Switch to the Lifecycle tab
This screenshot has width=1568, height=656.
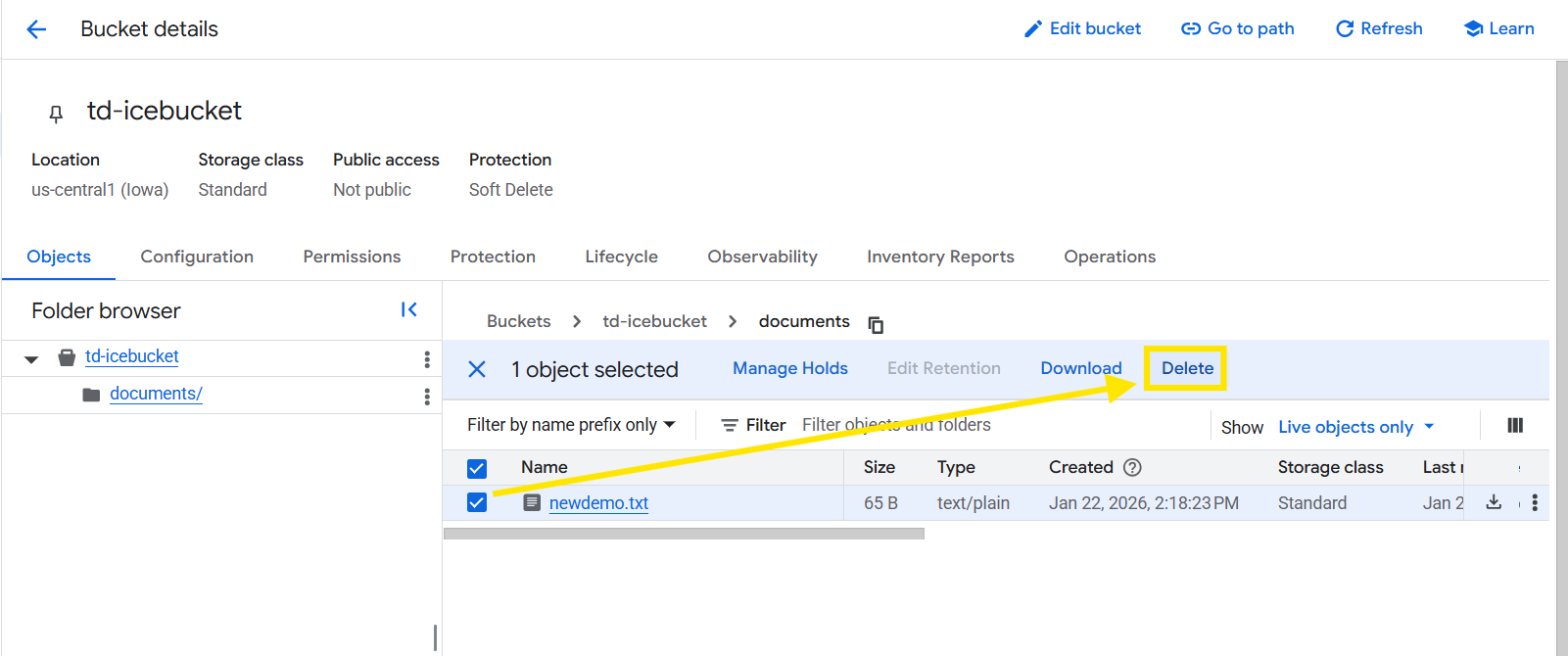[621, 257]
